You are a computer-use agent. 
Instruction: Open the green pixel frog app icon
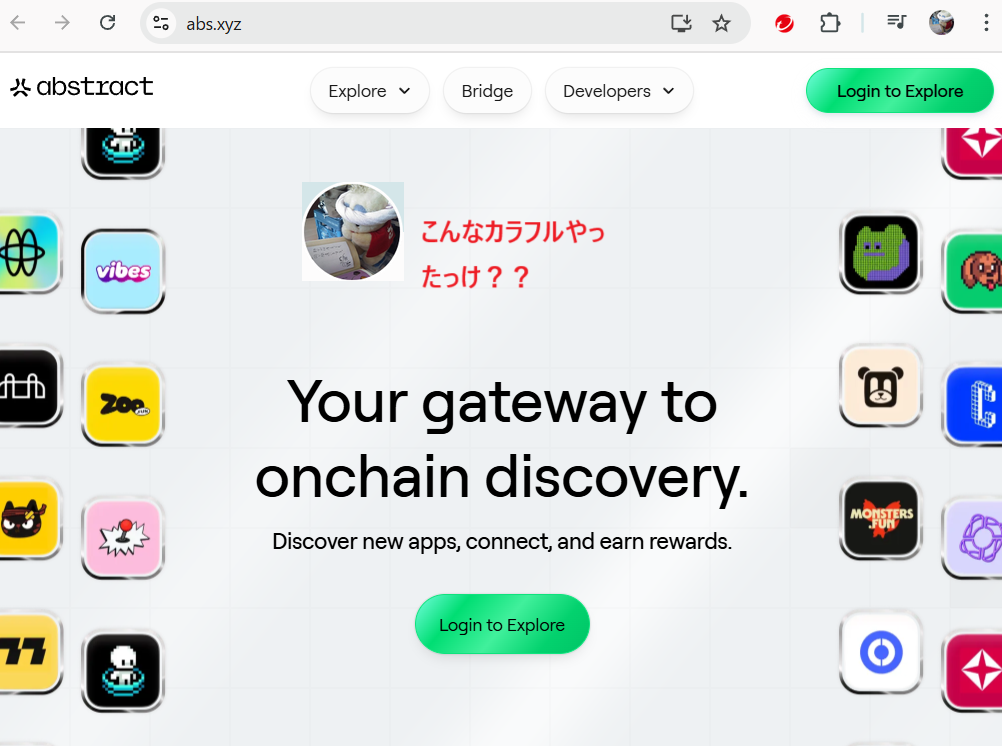click(881, 253)
